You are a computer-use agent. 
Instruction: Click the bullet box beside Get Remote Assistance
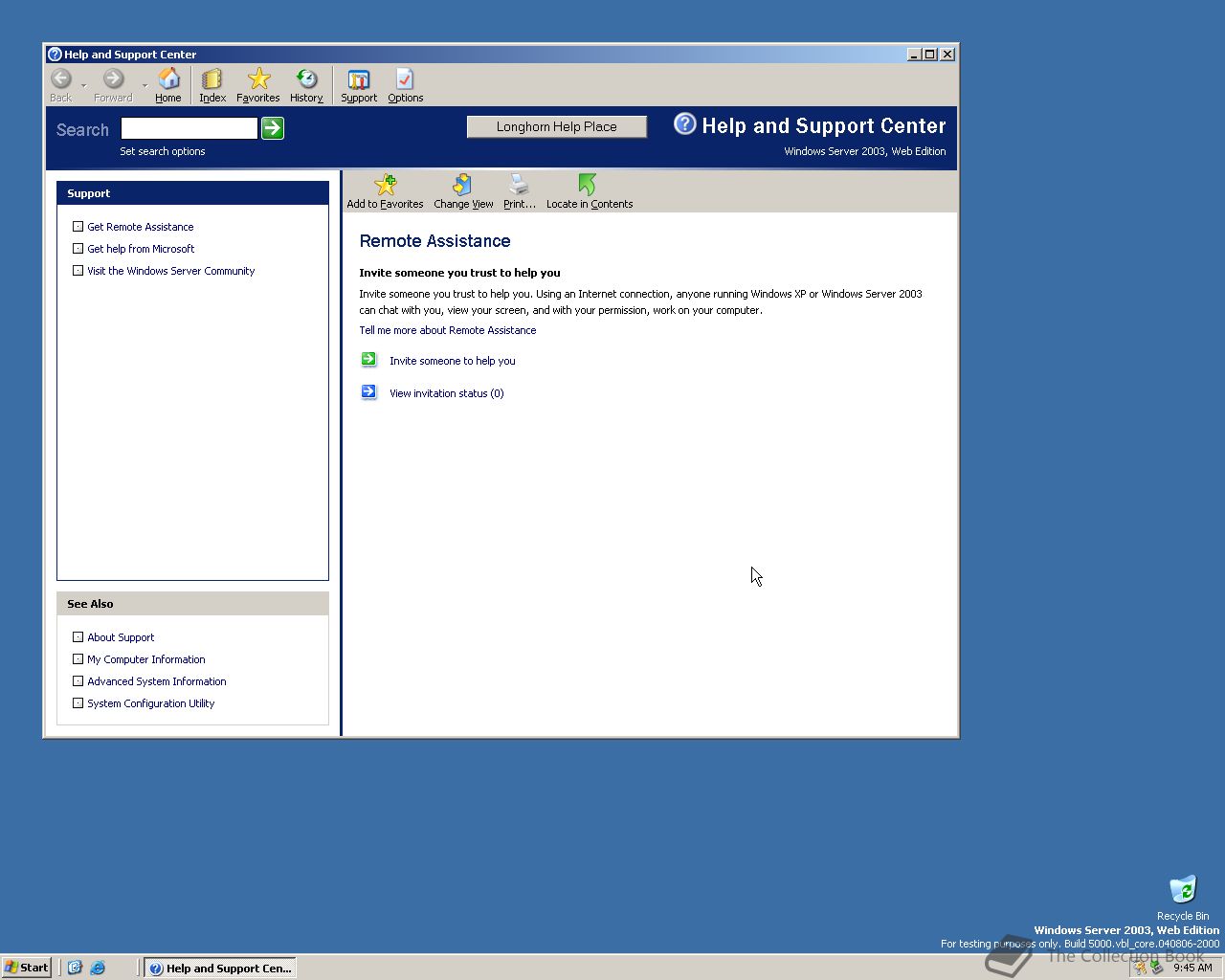78,227
